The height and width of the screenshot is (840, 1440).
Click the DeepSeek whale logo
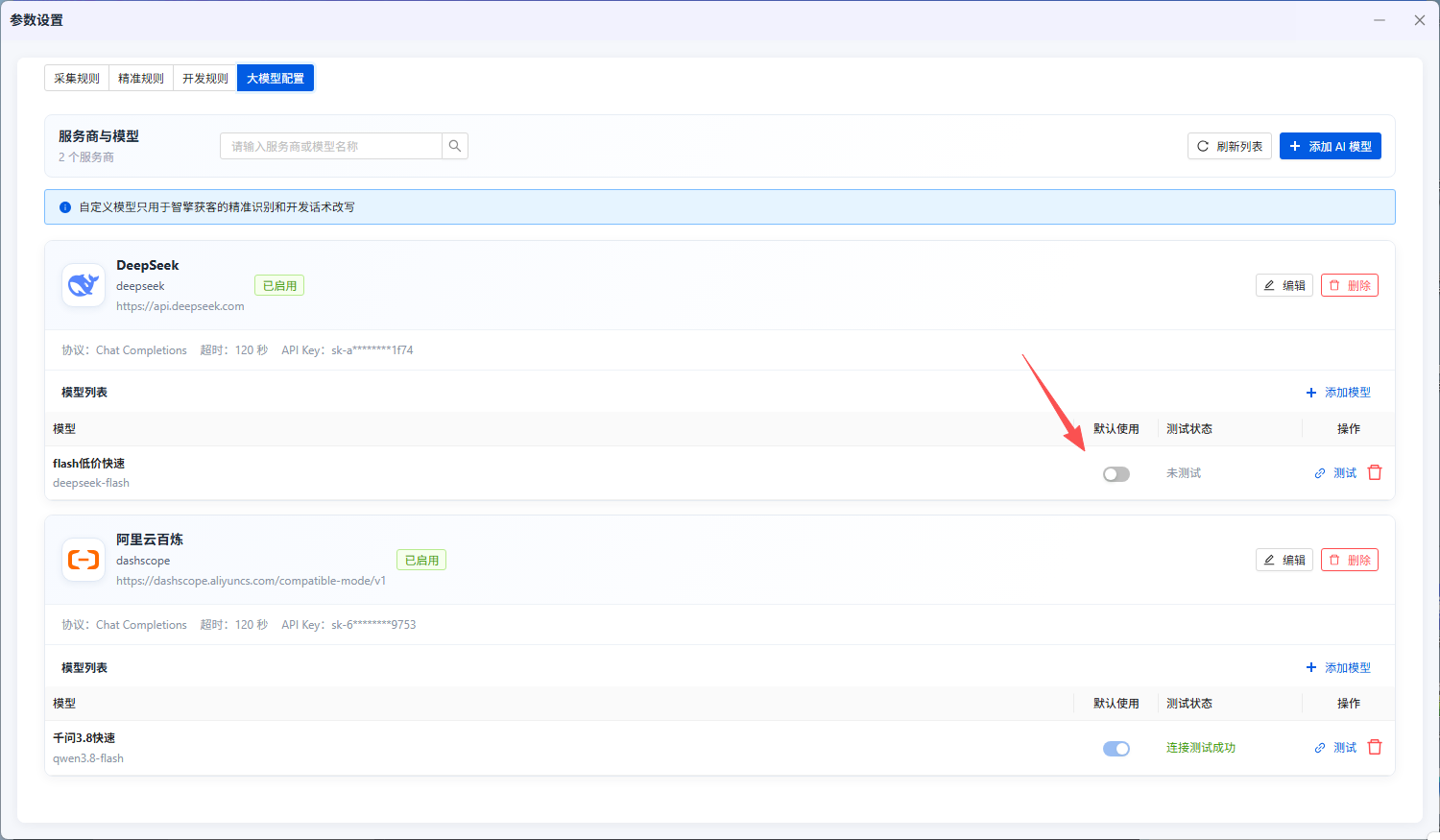click(x=84, y=285)
